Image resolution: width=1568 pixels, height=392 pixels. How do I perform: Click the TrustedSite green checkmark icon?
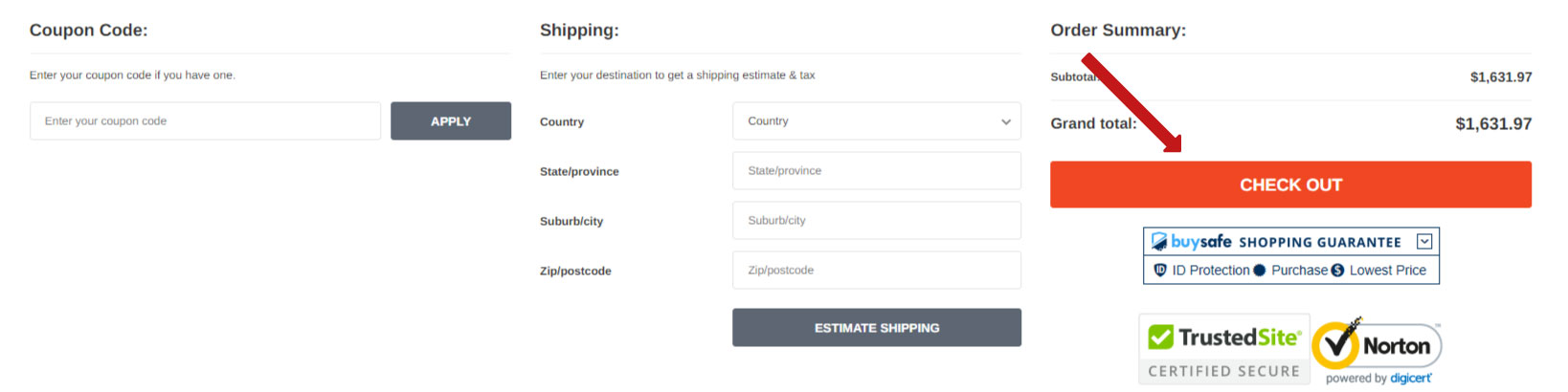(x=1161, y=338)
